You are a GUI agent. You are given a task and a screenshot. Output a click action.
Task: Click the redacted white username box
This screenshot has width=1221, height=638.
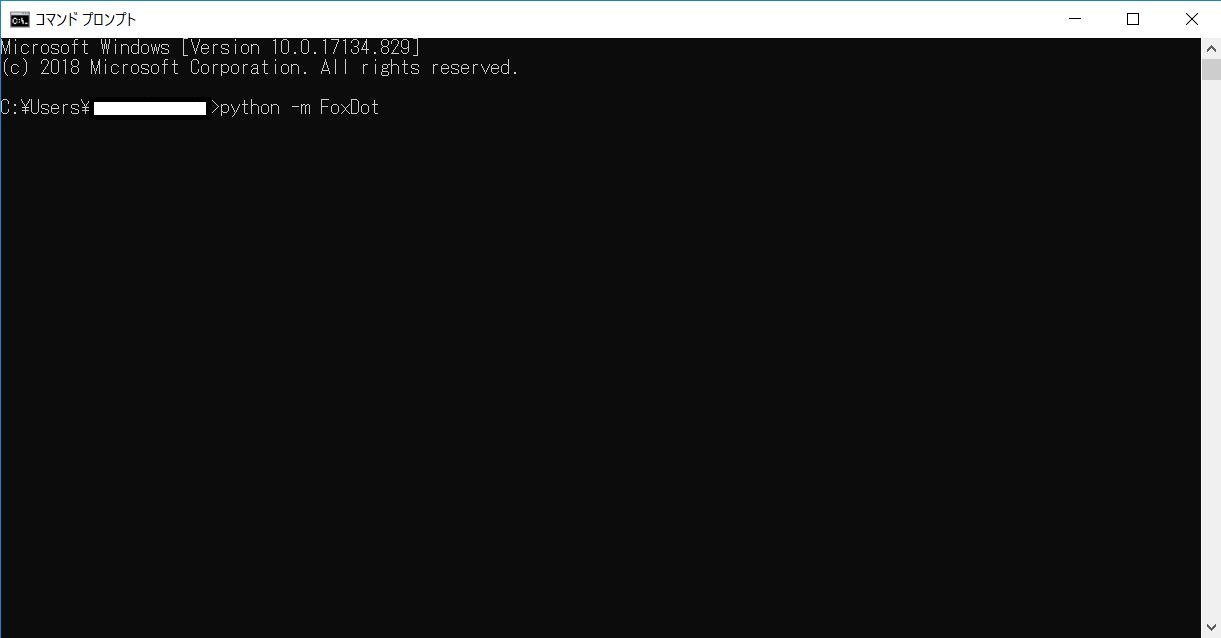150,108
